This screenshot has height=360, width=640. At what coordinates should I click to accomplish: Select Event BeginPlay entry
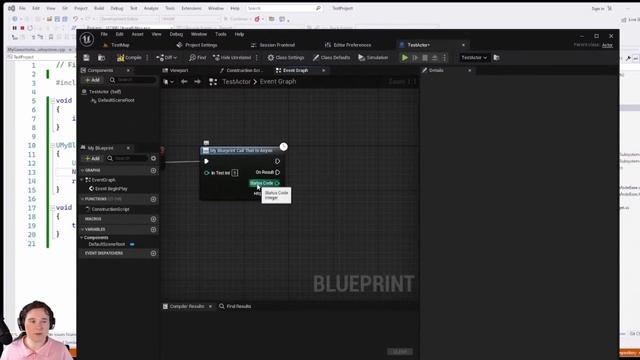click(x=108, y=189)
